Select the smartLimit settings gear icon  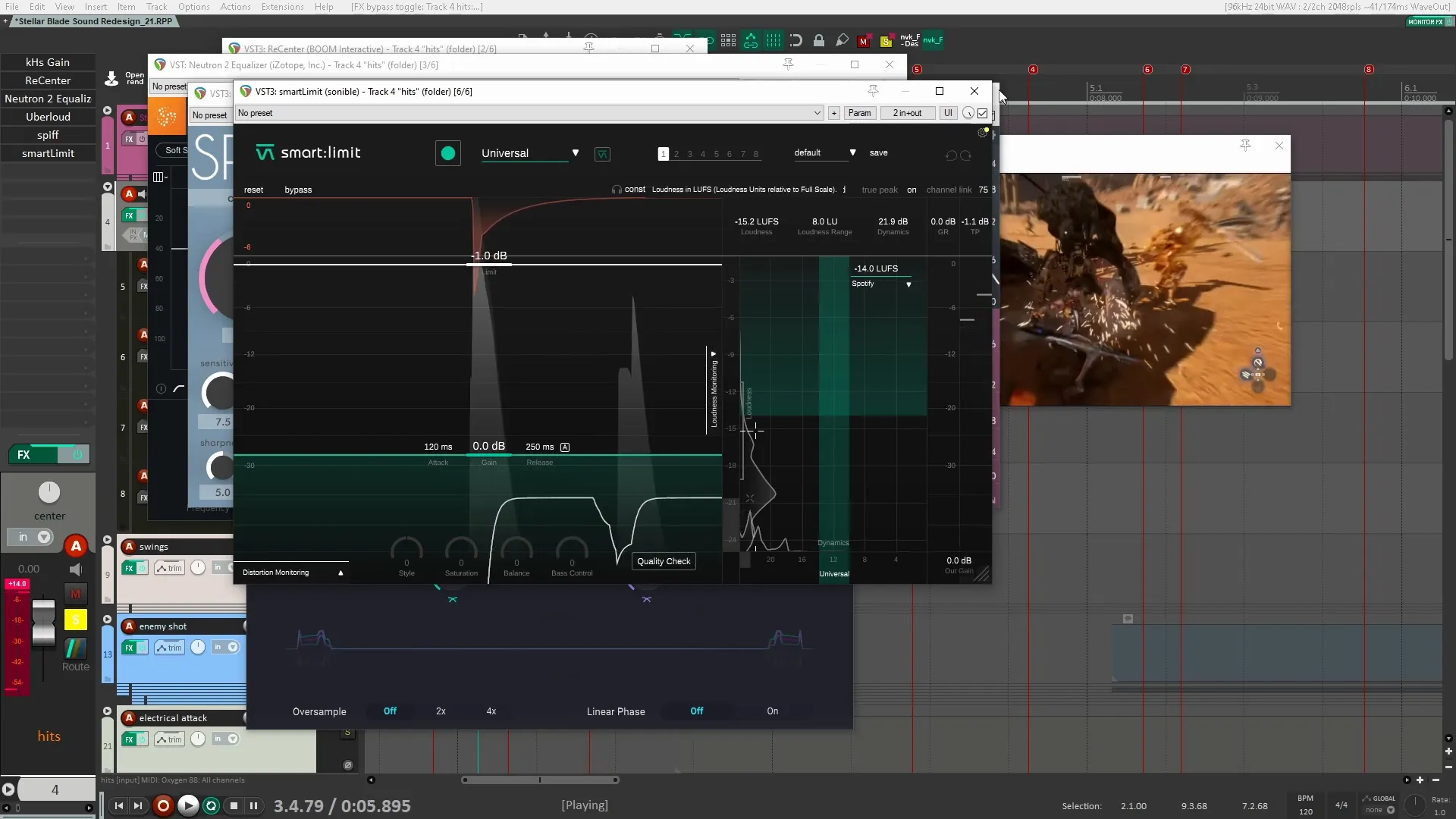[983, 132]
